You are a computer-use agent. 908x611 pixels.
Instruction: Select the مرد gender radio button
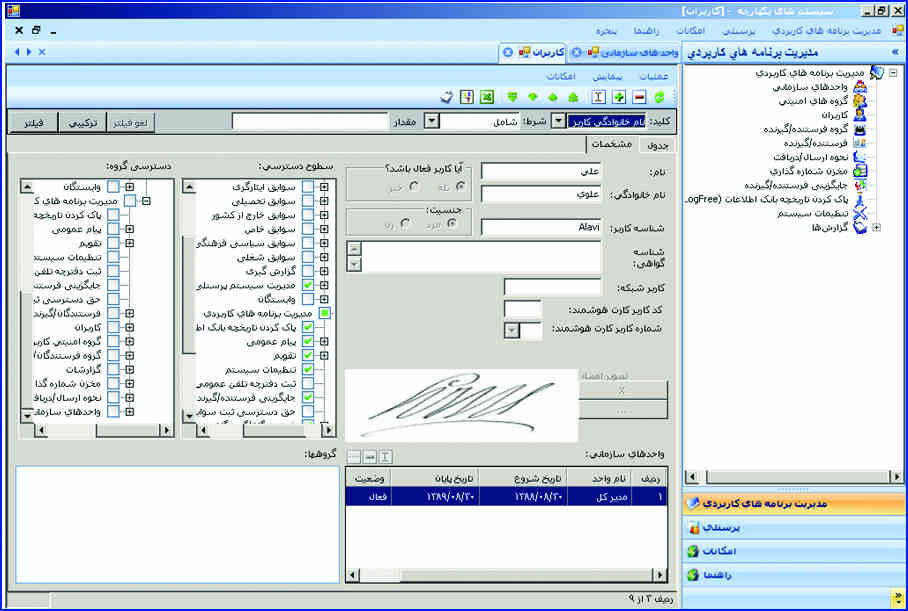(452, 223)
